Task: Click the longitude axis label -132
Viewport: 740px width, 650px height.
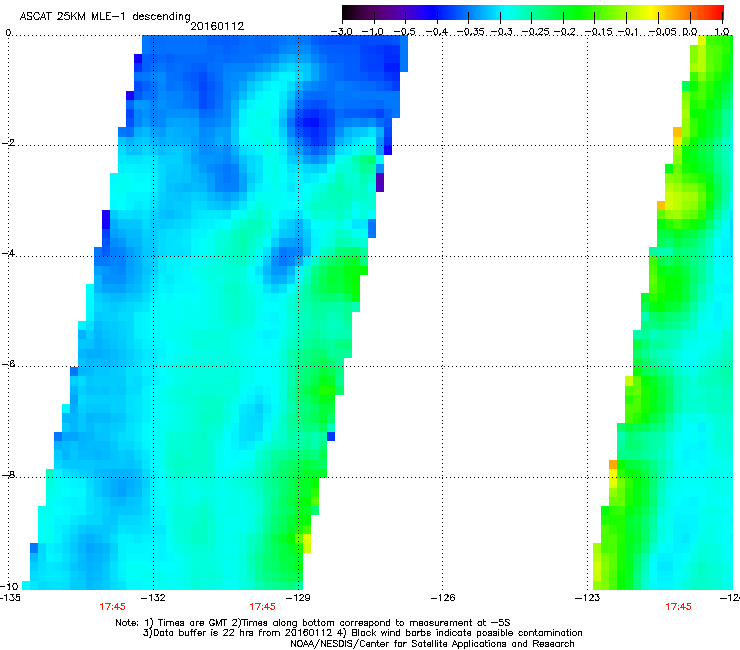Action: coord(153,598)
